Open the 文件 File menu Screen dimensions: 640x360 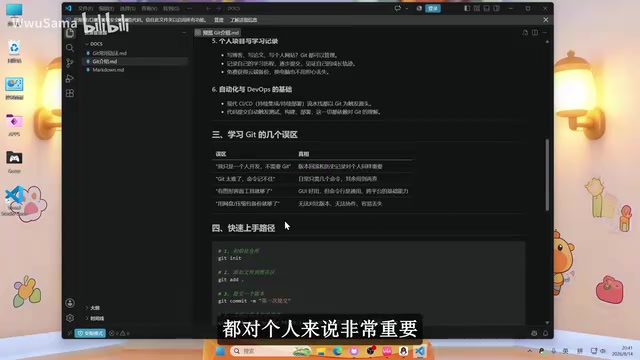[85, 8]
